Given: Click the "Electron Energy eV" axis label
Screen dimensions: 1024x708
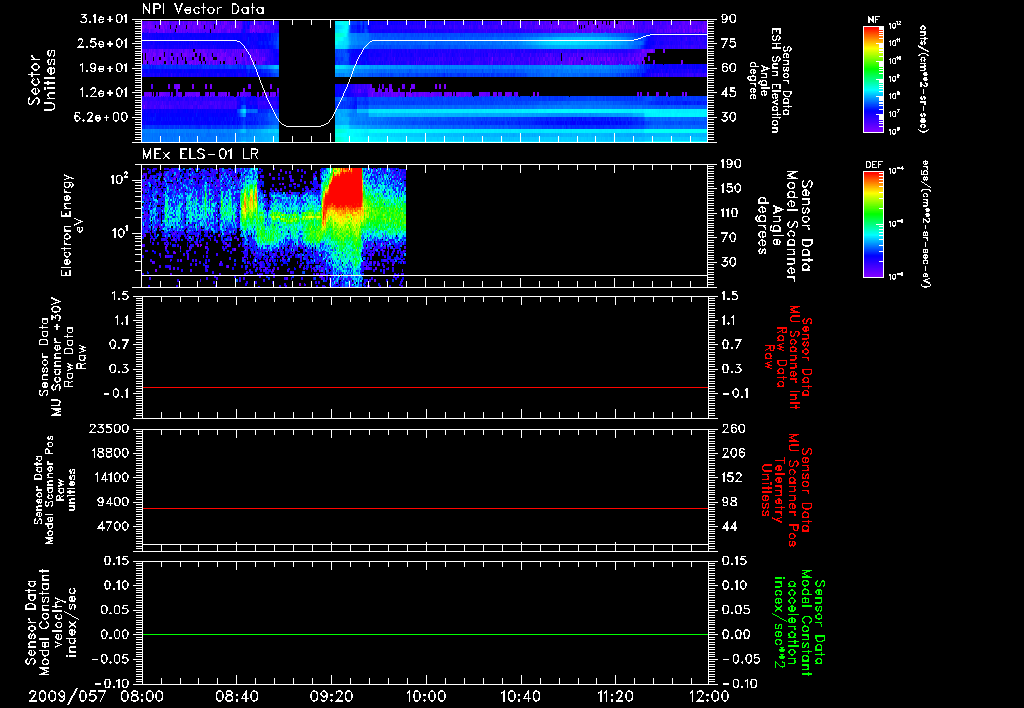Looking at the screenshot, I should tap(72, 225).
